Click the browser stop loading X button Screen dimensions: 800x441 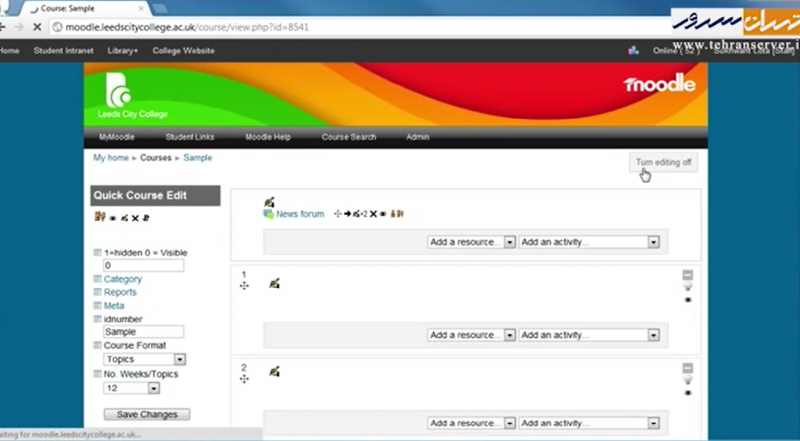pos(37,27)
